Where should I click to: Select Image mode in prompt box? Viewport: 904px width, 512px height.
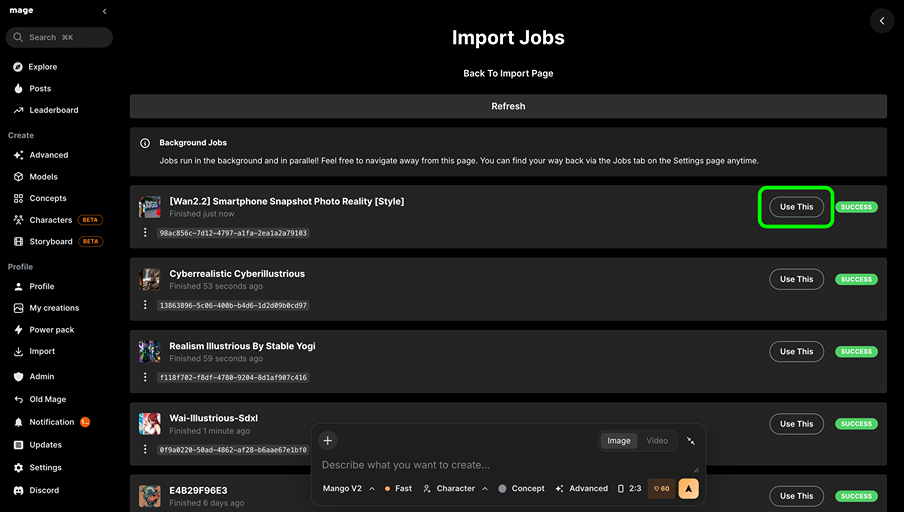619,441
